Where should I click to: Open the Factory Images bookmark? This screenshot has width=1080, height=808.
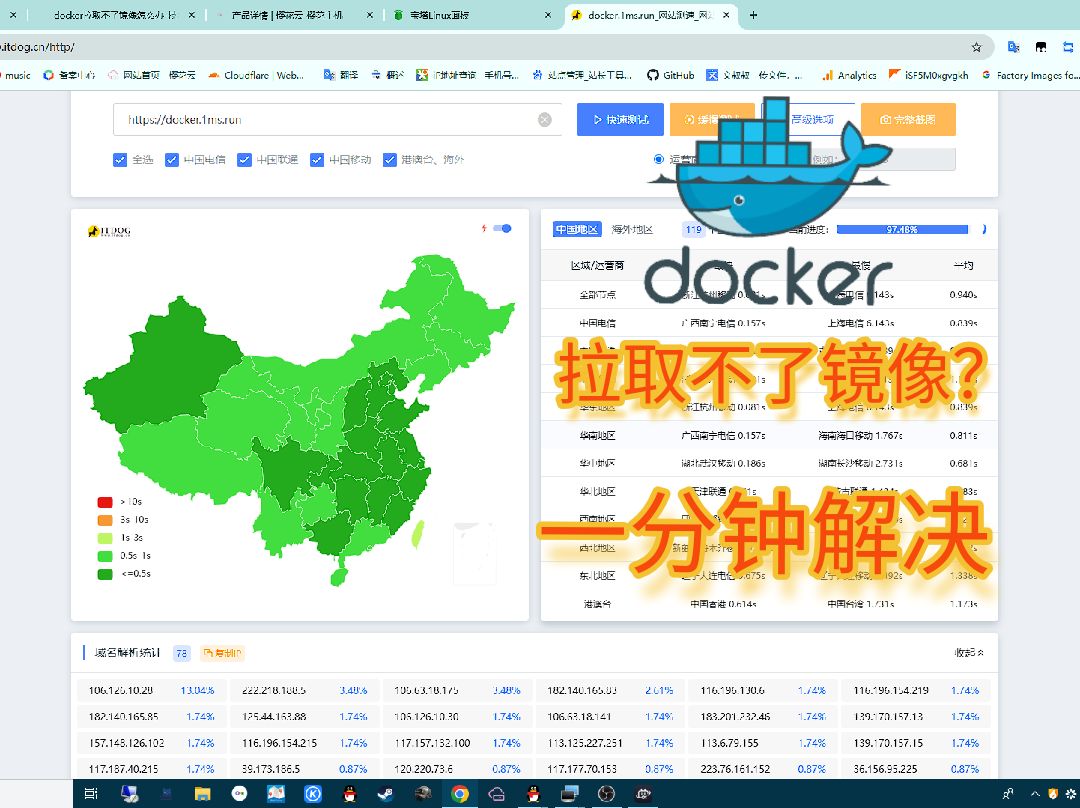tap(1029, 75)
